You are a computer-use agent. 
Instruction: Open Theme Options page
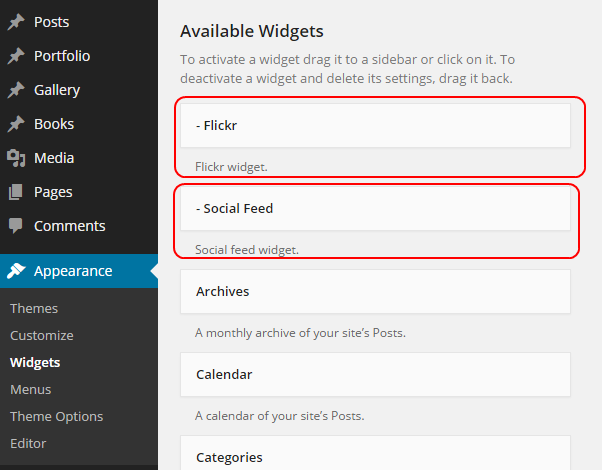(56, 416)
